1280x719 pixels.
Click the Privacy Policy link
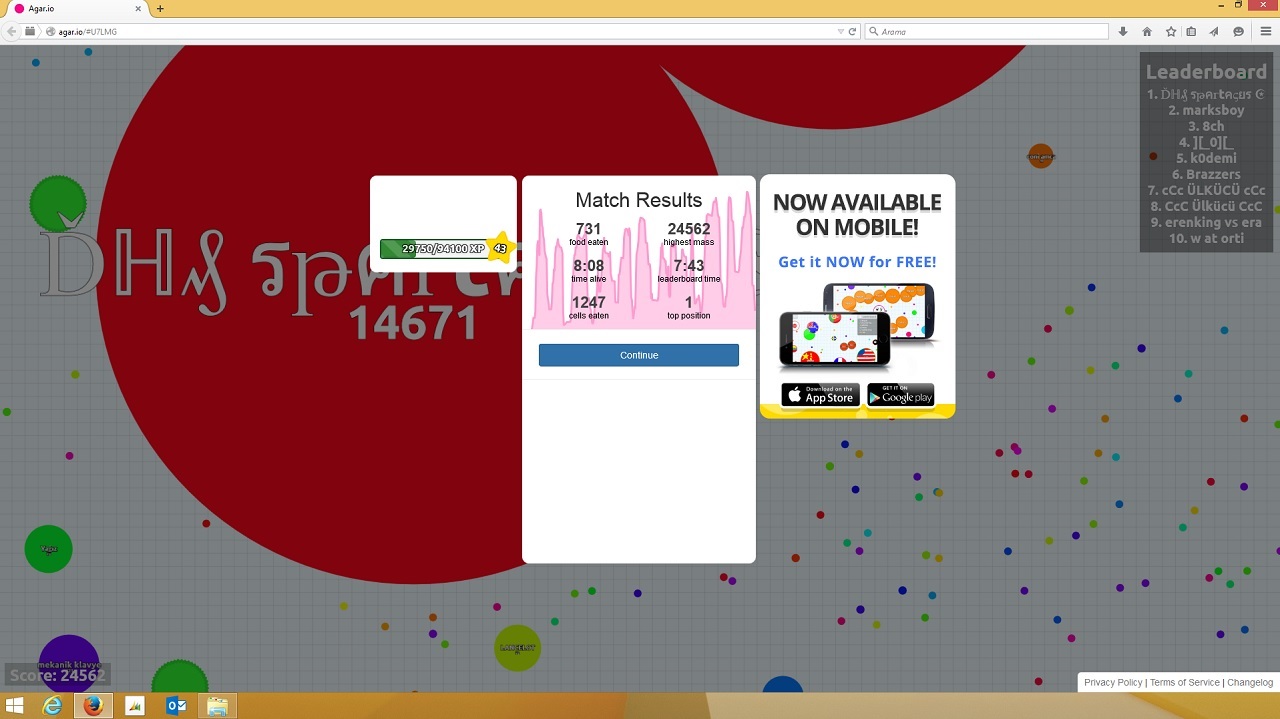coord(1113,682)
